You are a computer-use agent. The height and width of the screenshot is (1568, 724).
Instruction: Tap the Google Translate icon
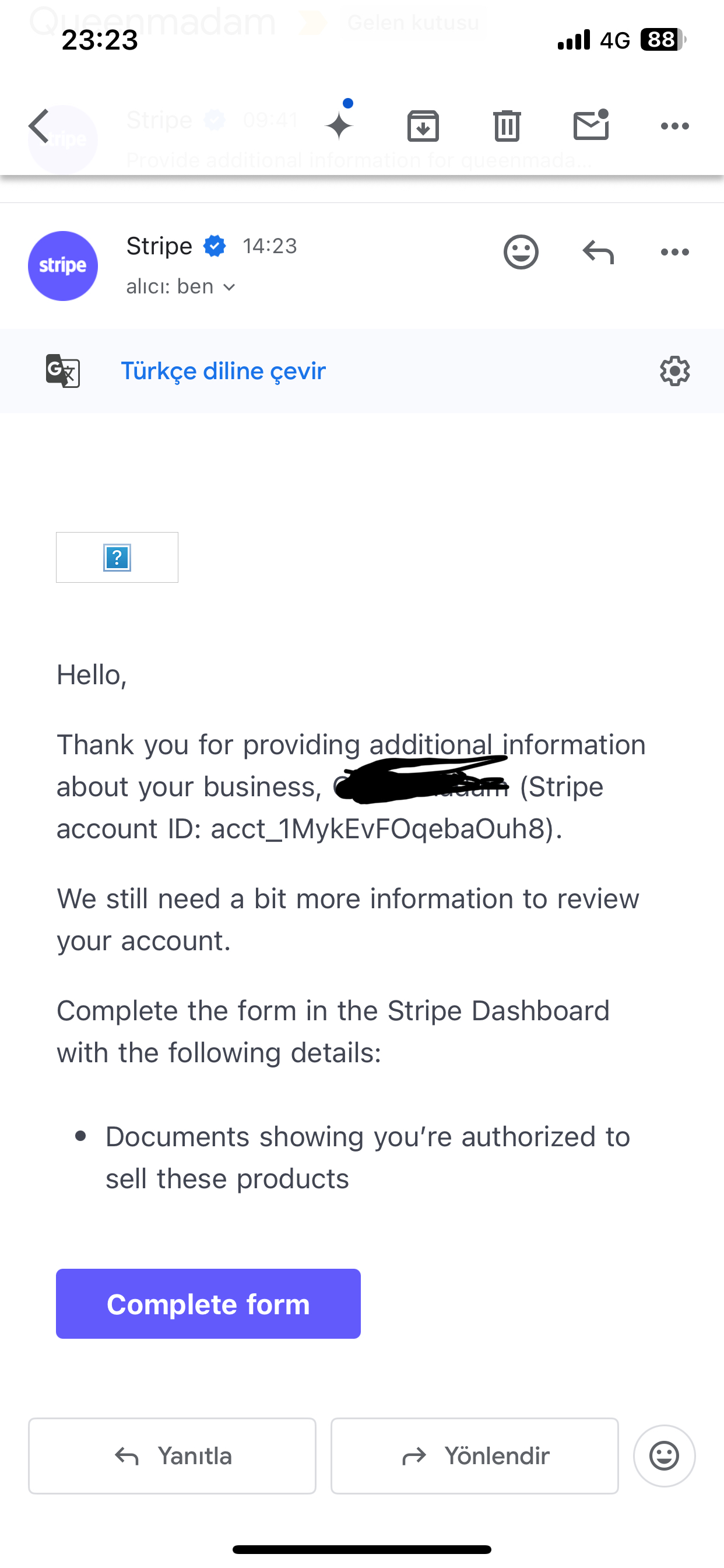(x=63, y=370)
